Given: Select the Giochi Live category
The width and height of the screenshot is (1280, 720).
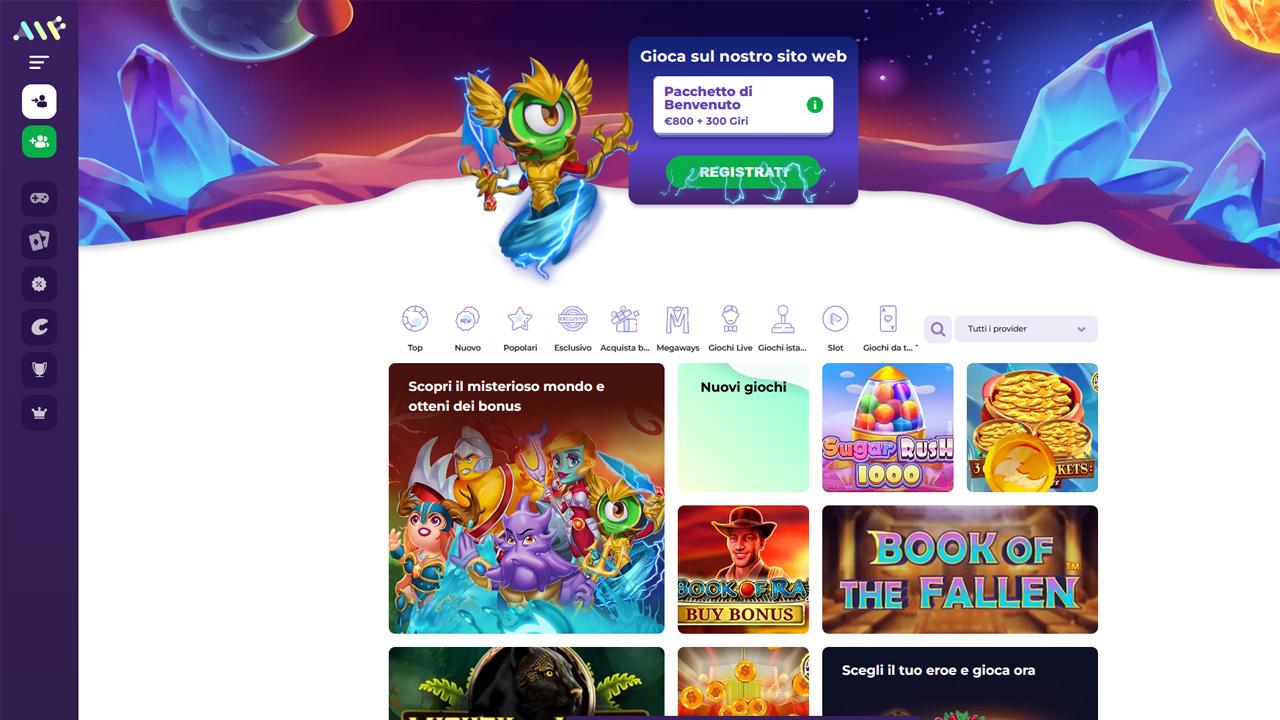Looking at the screenshot, I should pos(730,329).
